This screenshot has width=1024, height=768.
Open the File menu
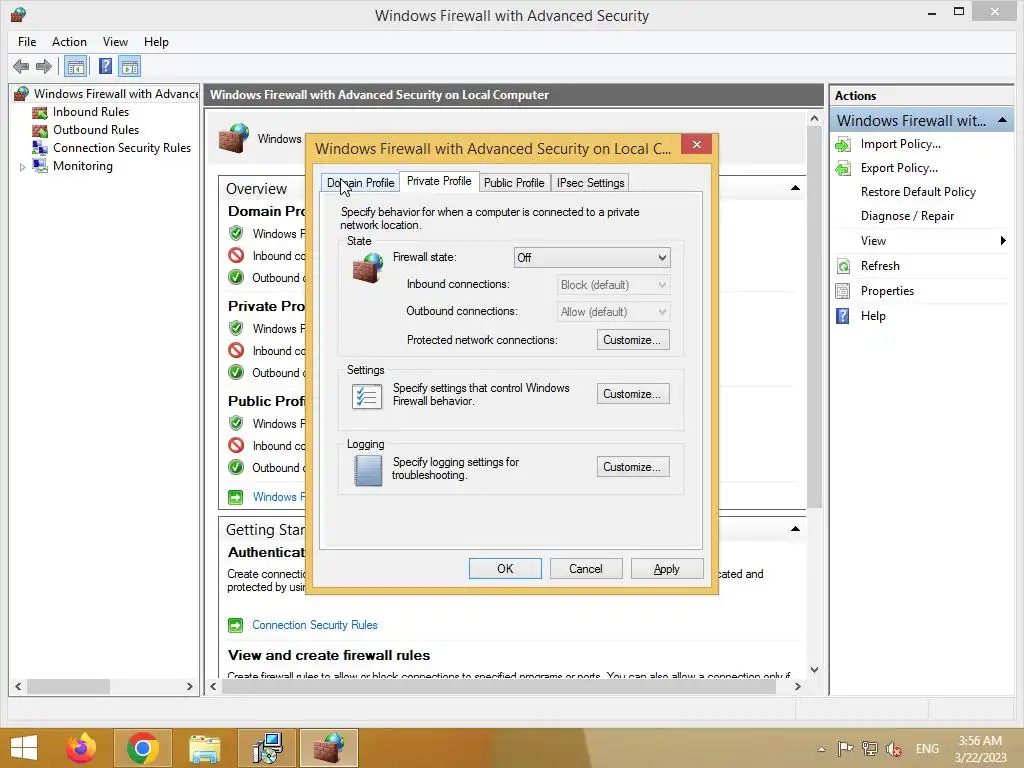pos(27,42)
